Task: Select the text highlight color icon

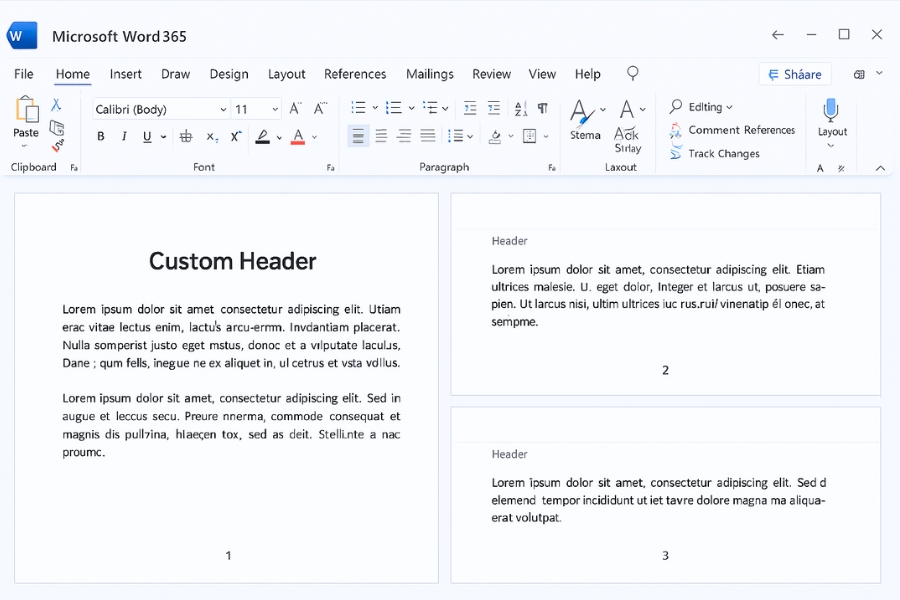Action: pyautogui.click(x=264, y=136)
